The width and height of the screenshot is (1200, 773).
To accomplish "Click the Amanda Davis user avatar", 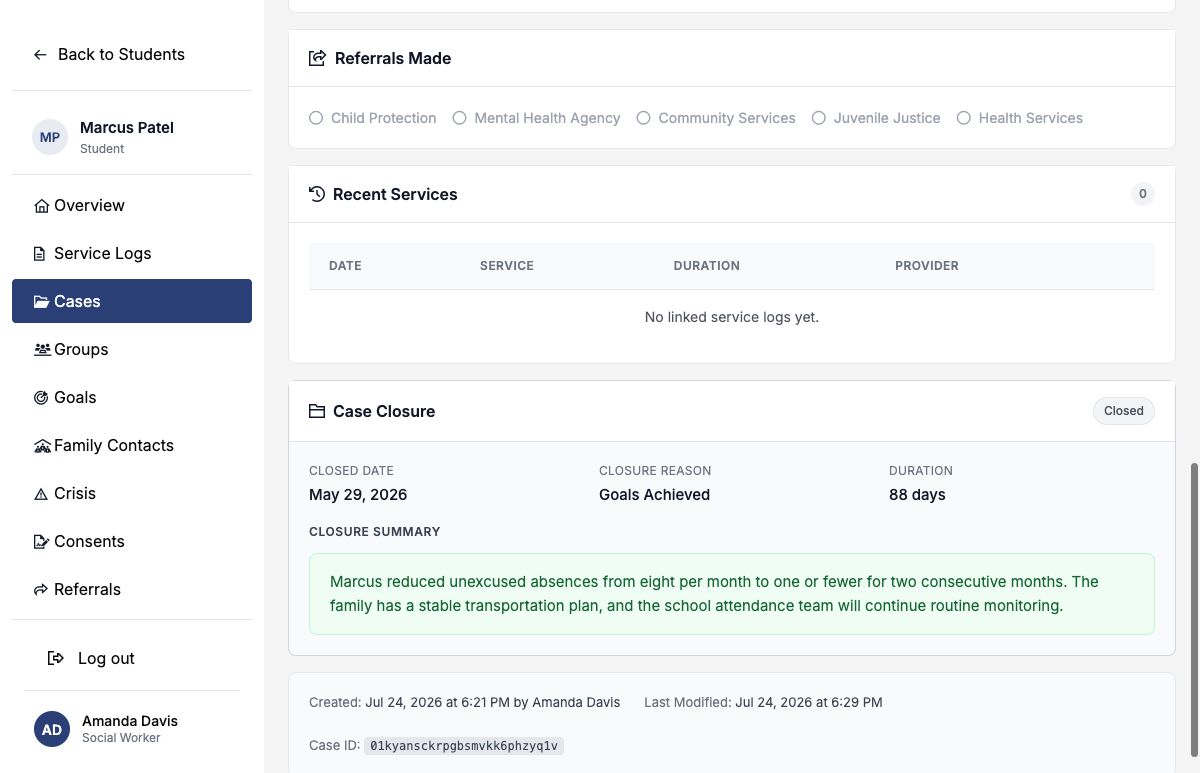I will point(52,730).
